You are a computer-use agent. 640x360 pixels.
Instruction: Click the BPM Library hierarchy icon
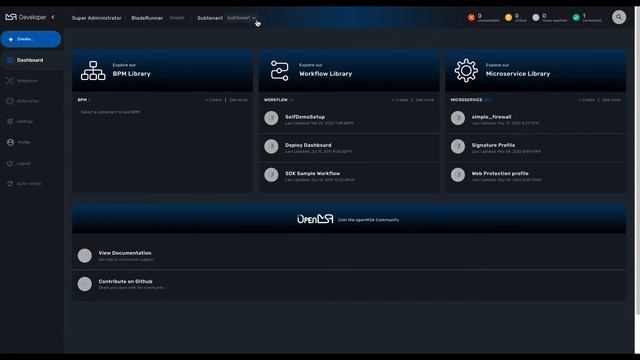93,71
